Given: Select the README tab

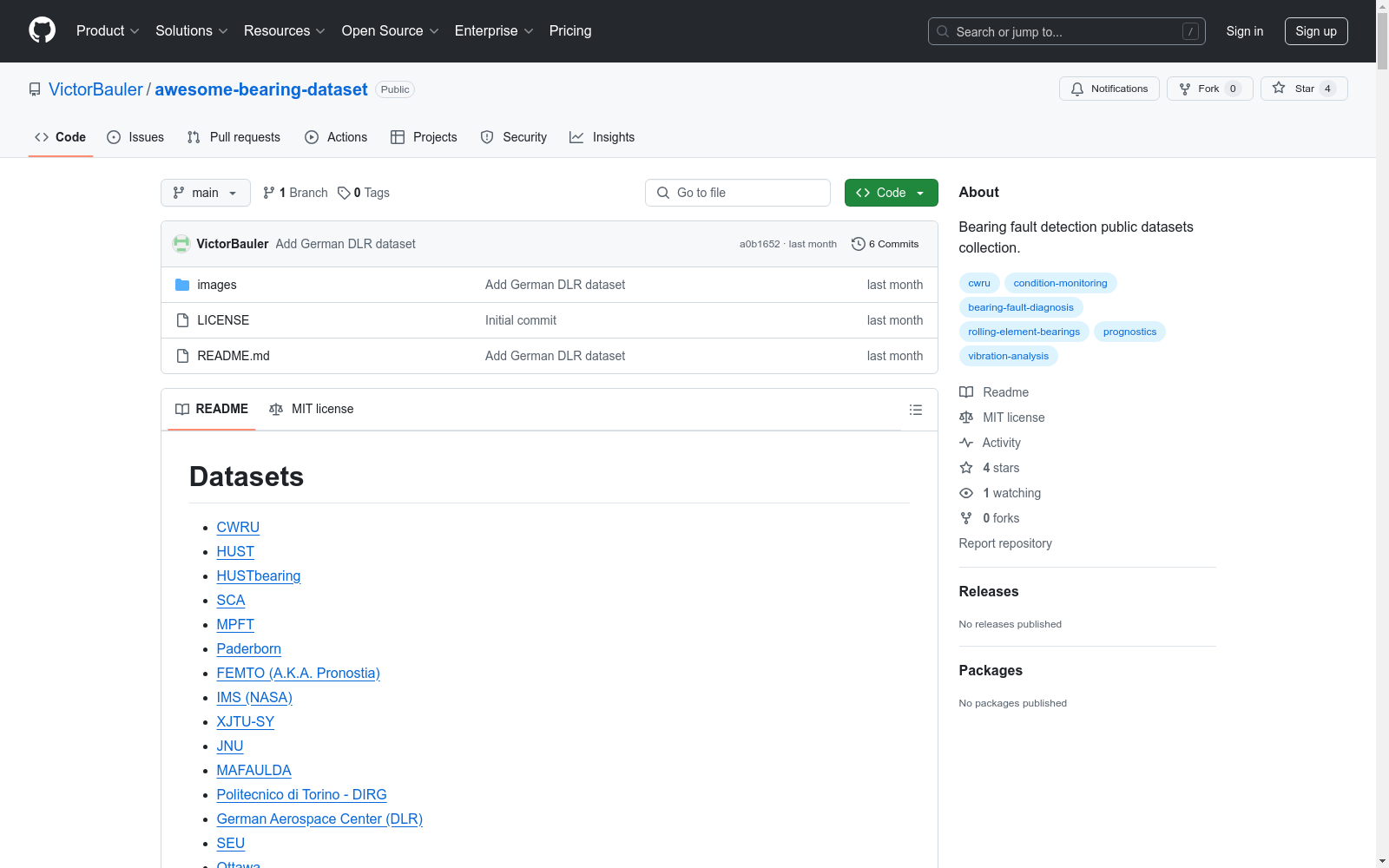Looking at the screenshot, I should coord(212,409).
